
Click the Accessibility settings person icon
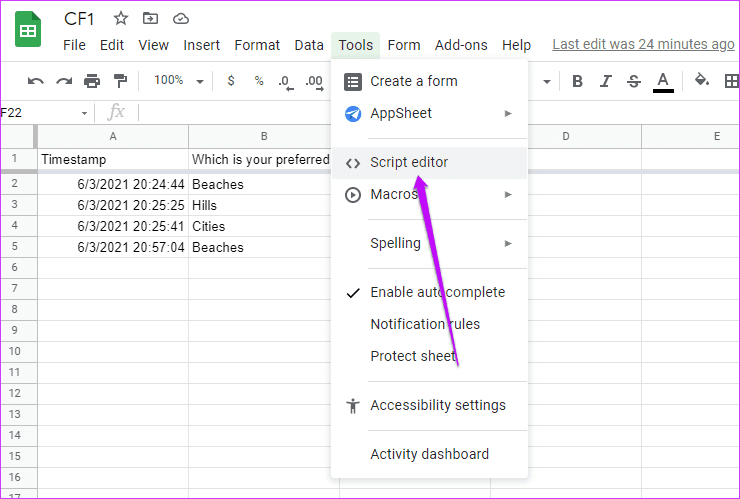coord(353,406)
